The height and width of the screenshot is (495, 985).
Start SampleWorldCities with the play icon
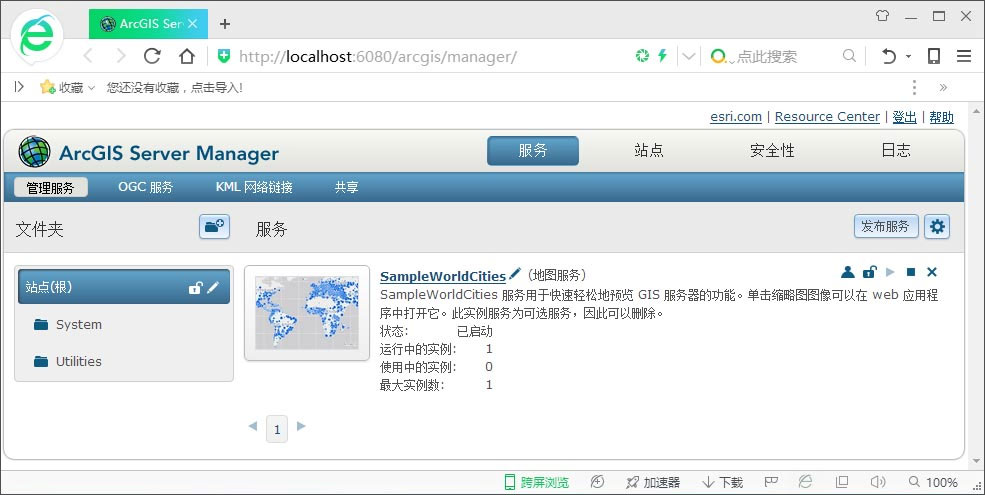coord(890,272)
